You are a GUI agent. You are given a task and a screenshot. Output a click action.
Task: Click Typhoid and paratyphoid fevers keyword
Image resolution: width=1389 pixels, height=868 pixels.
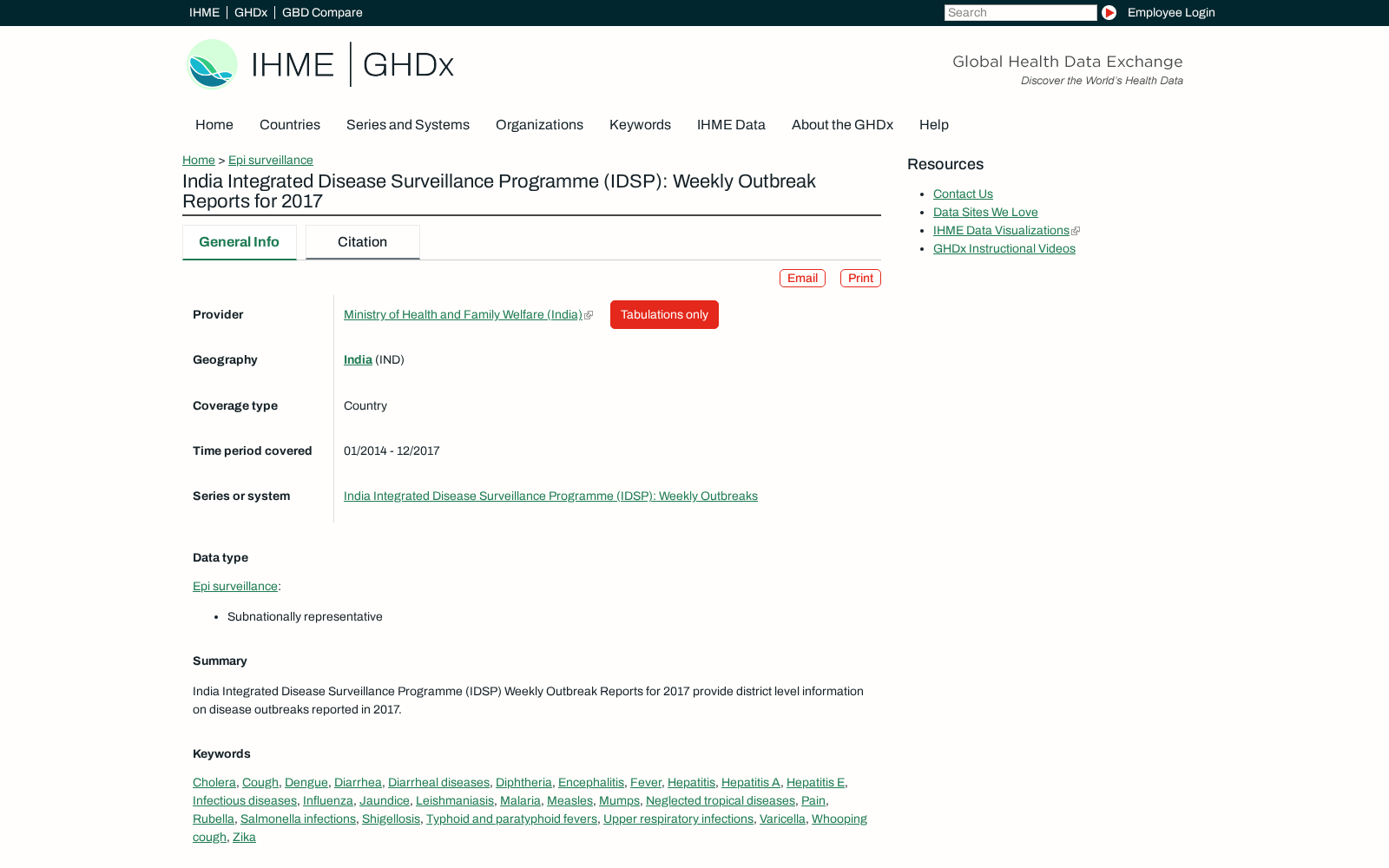click(x=511, y=819)
